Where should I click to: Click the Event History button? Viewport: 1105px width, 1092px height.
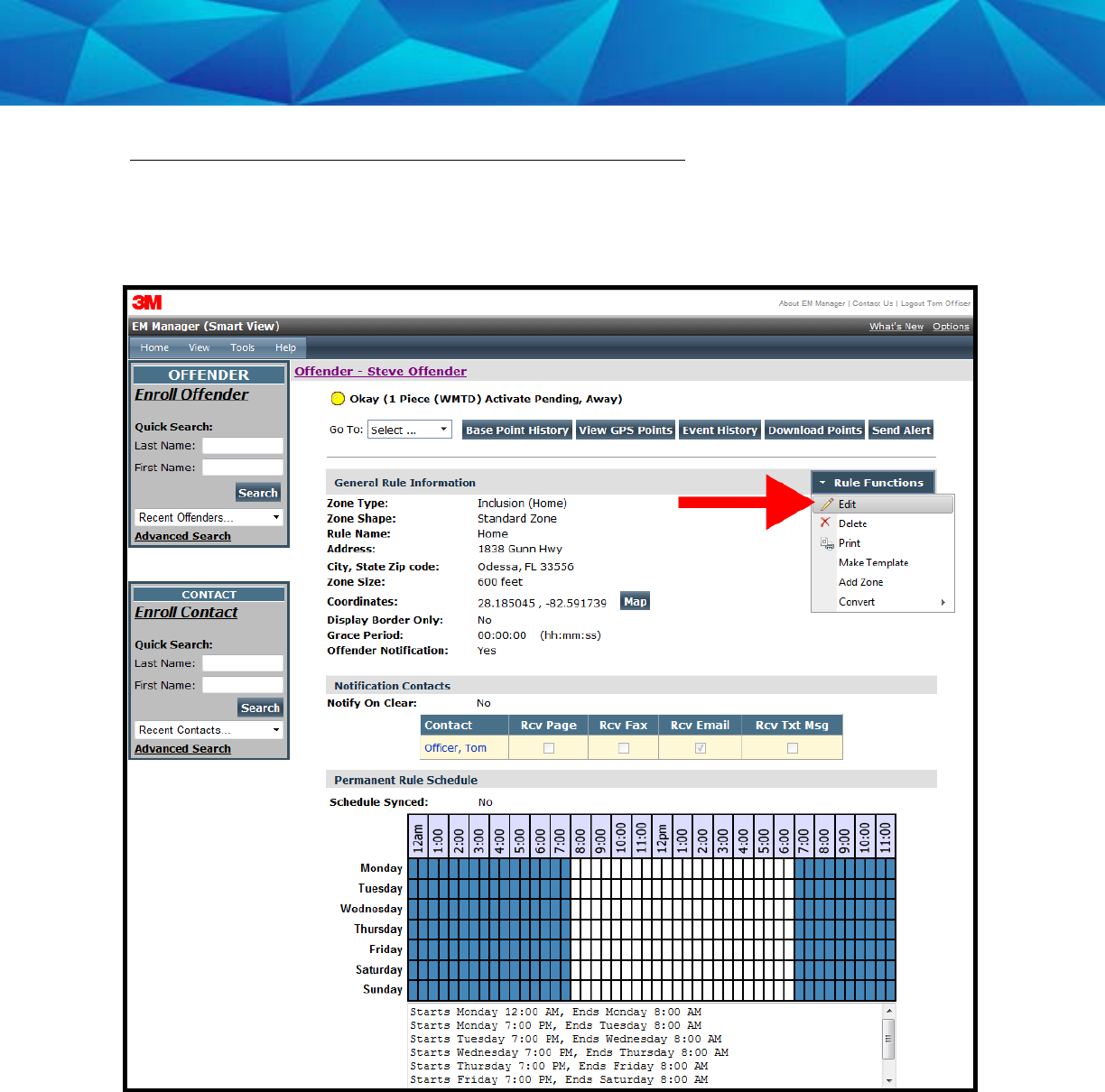pos(720,430)
